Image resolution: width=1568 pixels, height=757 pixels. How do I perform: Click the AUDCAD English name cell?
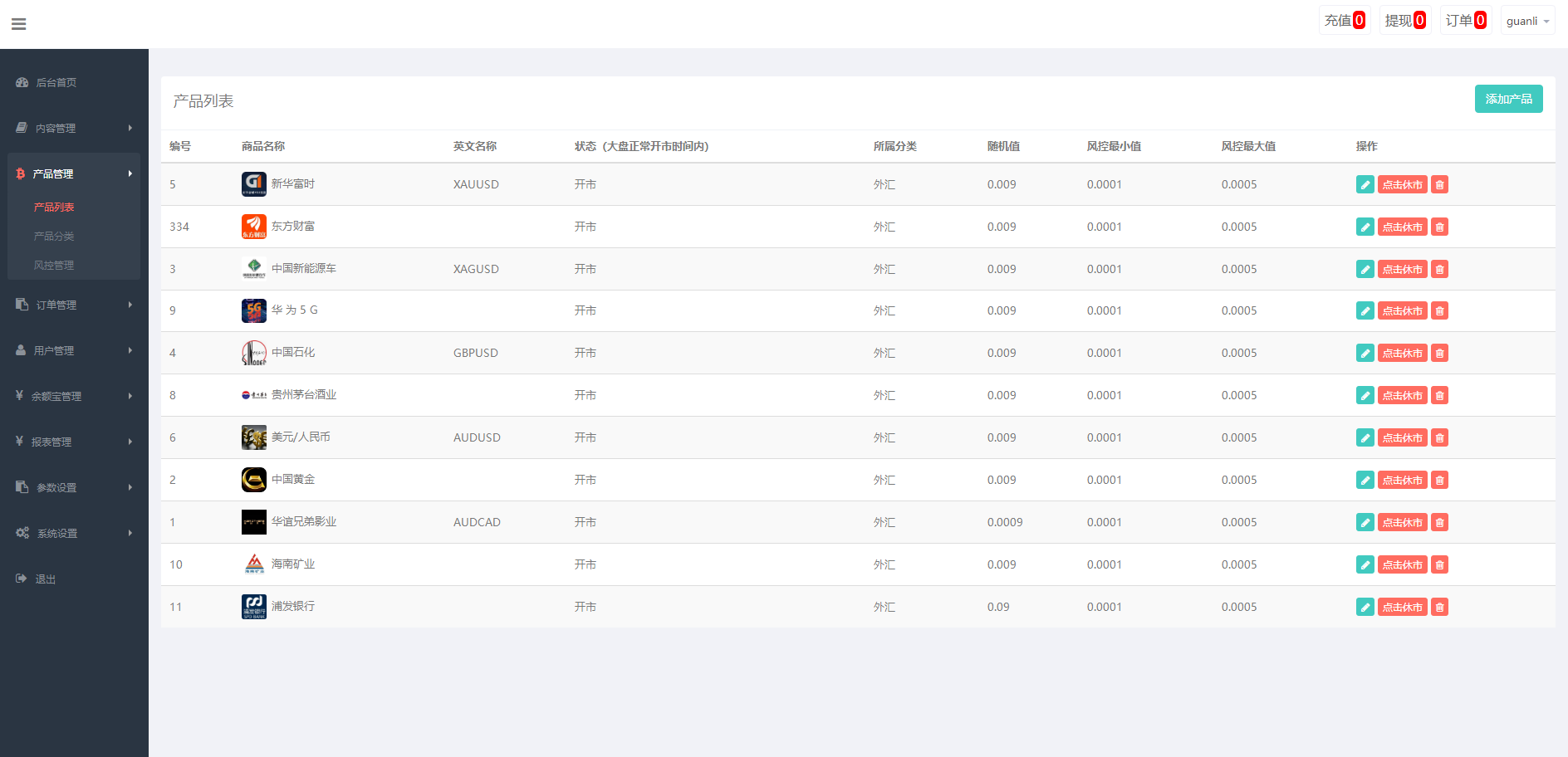point(477,522)
